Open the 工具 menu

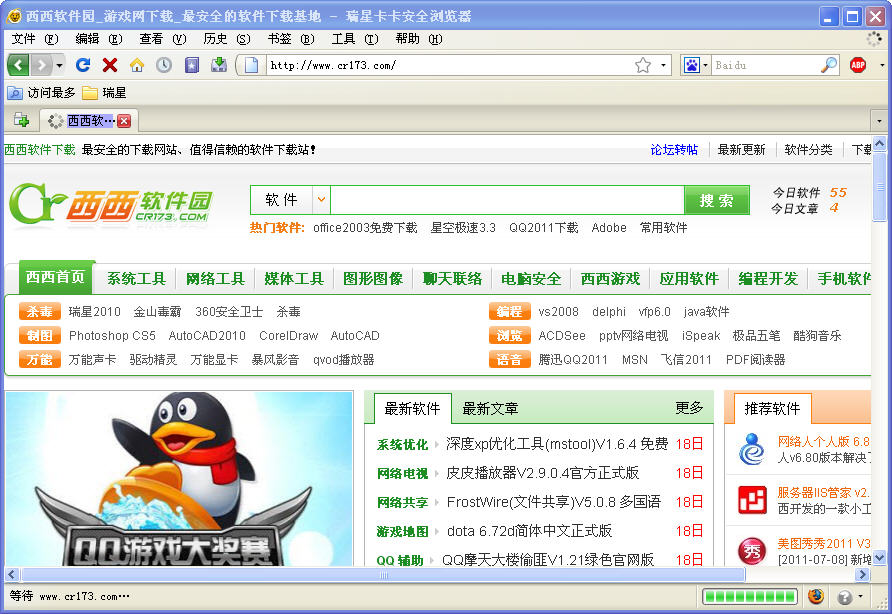(x=355, y=39)
